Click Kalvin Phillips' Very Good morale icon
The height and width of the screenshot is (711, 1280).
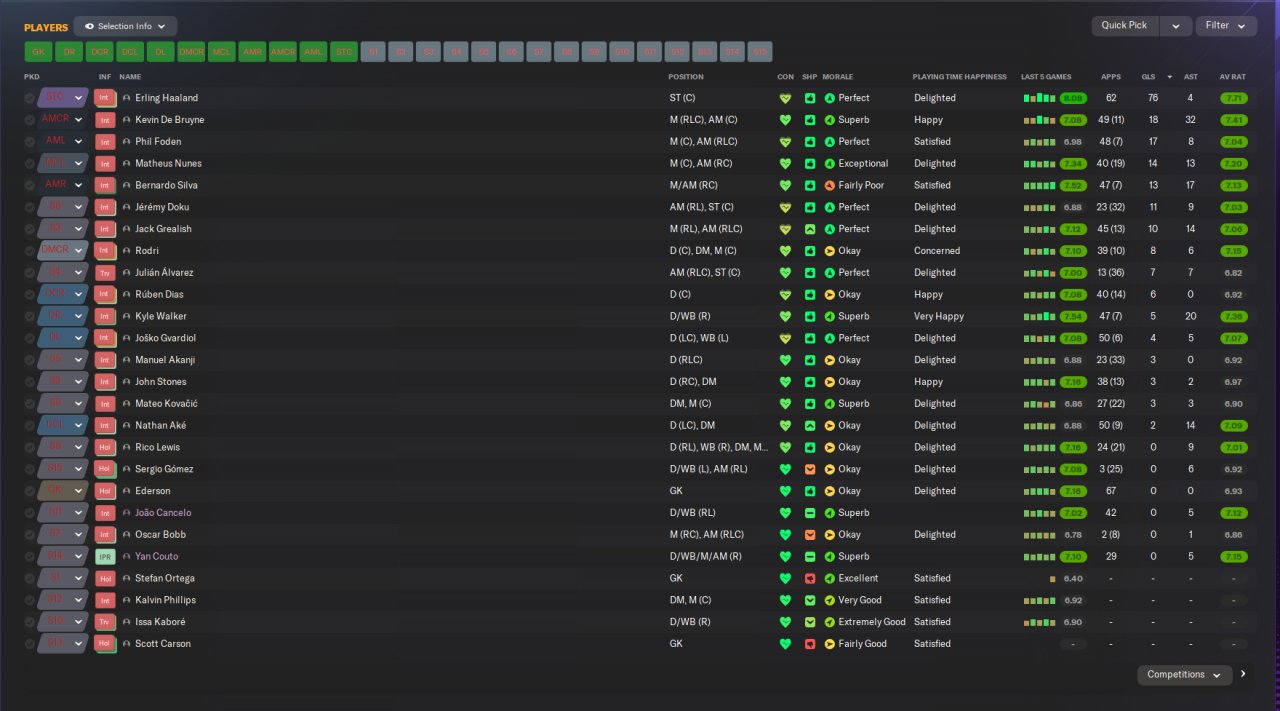coord(829,600)
